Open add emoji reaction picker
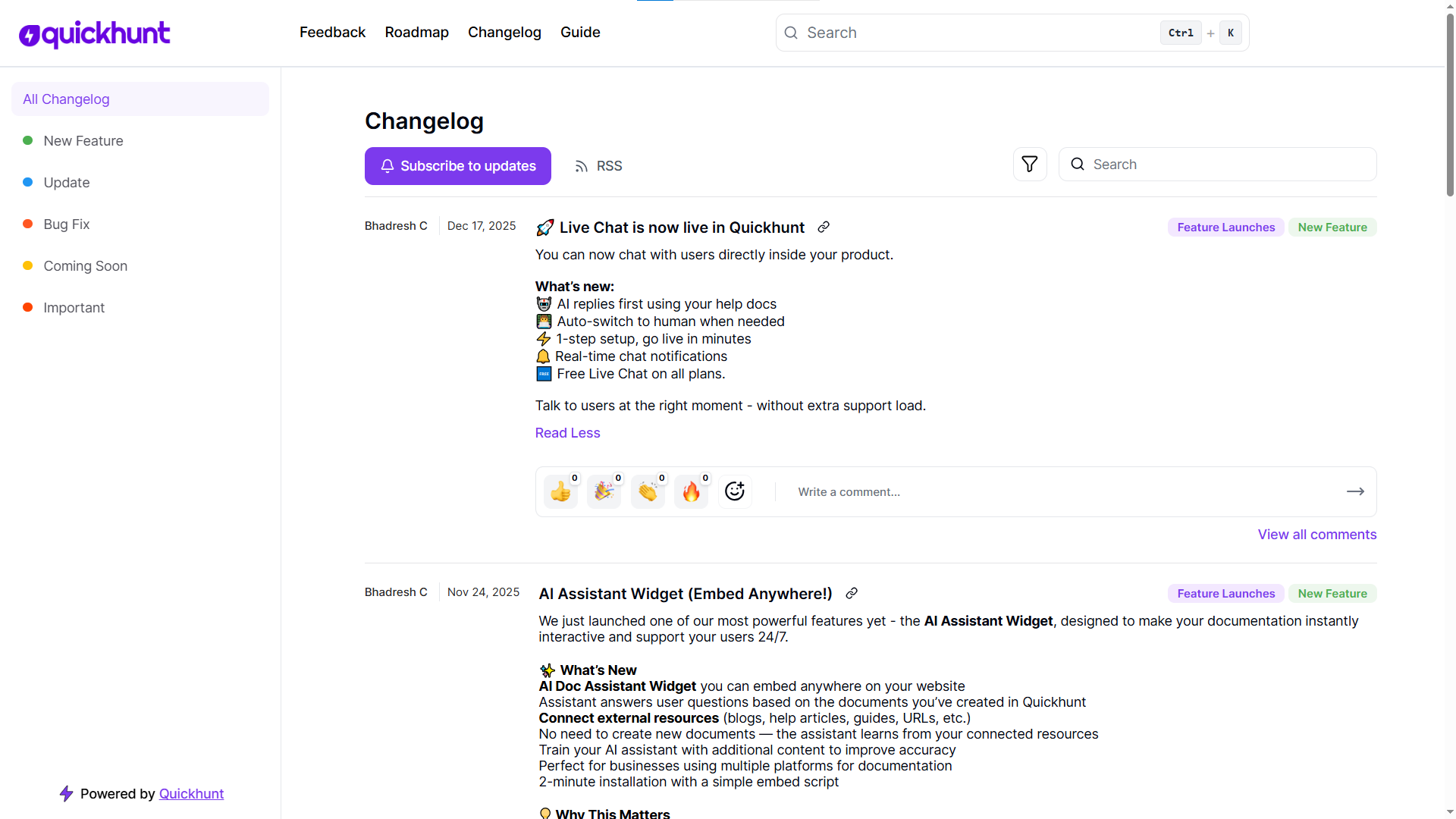 (735, 491)
